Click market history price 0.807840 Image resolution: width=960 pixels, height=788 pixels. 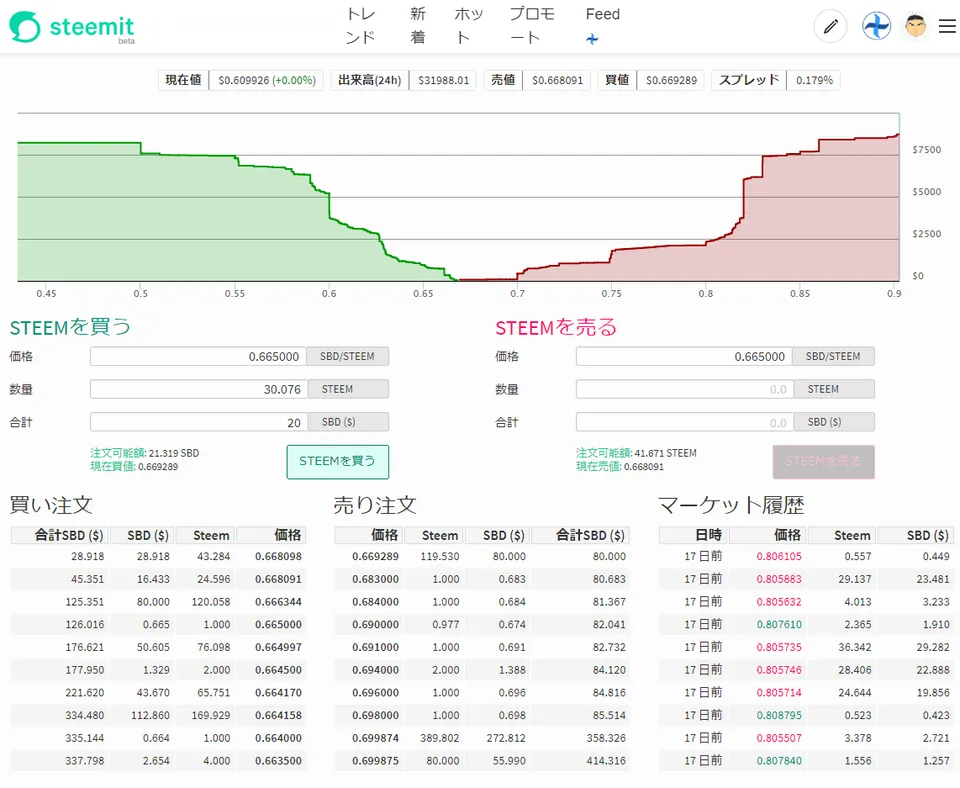pyautogui.click(x=779, y=761)
